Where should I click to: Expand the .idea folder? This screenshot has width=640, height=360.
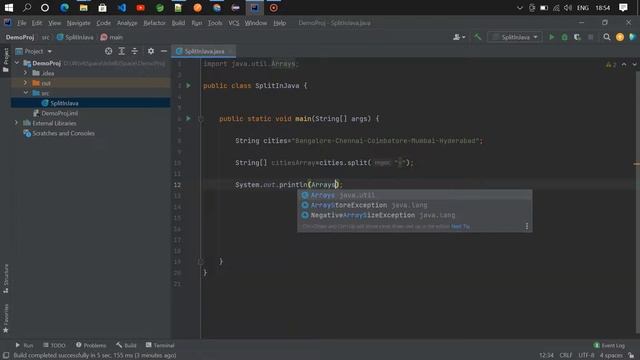pyautogui.click(x=25, y=73)
